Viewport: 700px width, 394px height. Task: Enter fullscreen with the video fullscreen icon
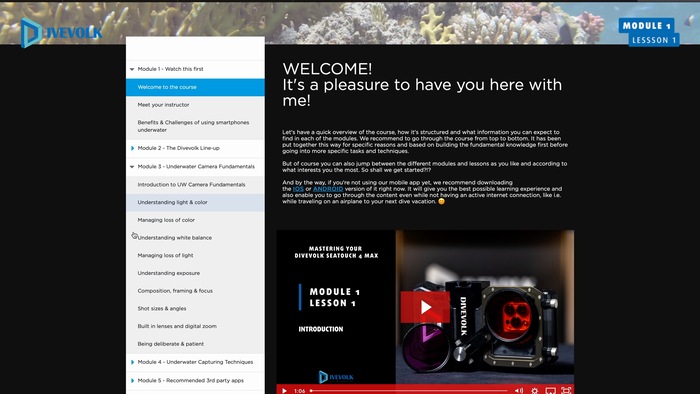click(x=566, y=391)
